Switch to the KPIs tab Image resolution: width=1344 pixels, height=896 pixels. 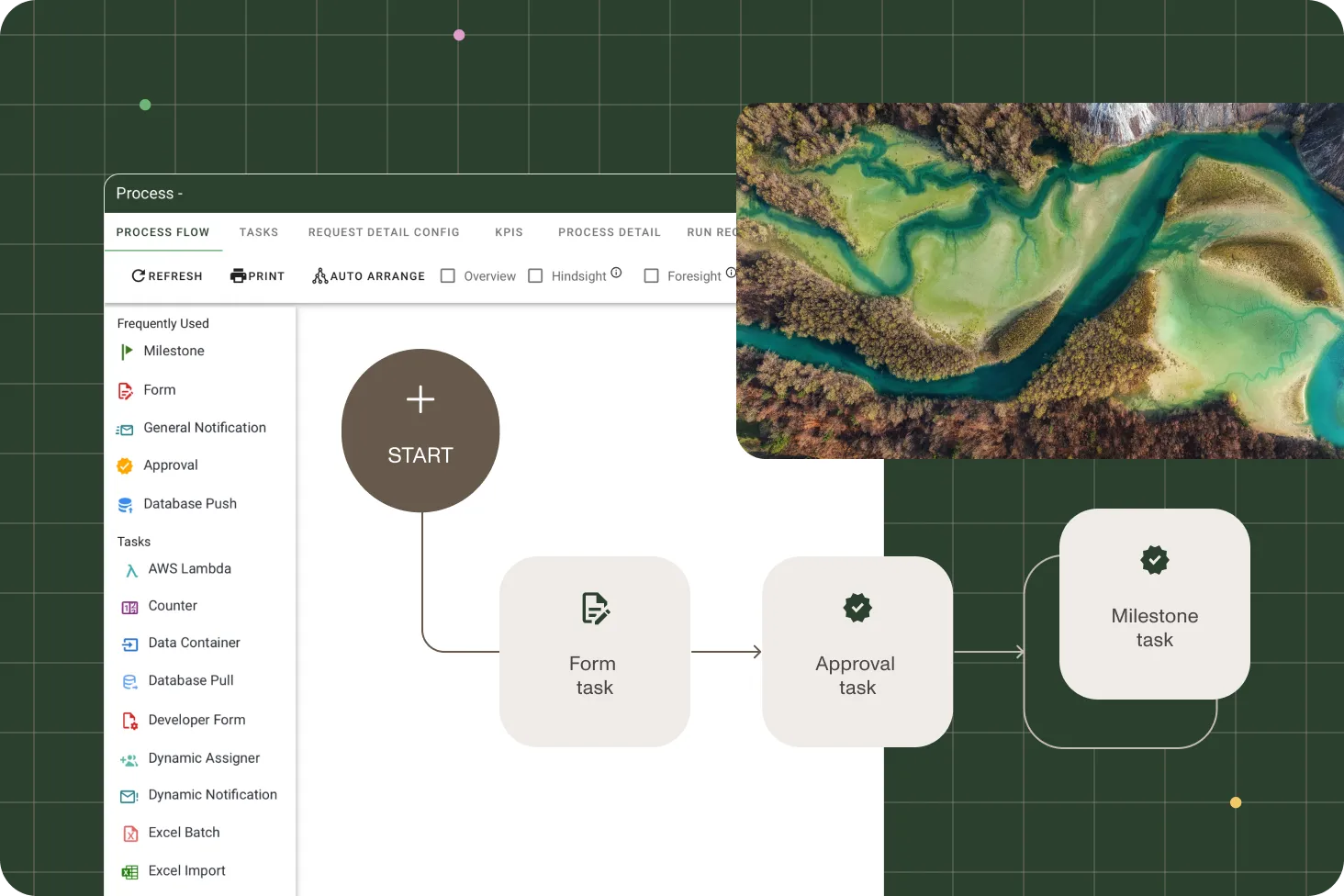(x=509, y=232)
